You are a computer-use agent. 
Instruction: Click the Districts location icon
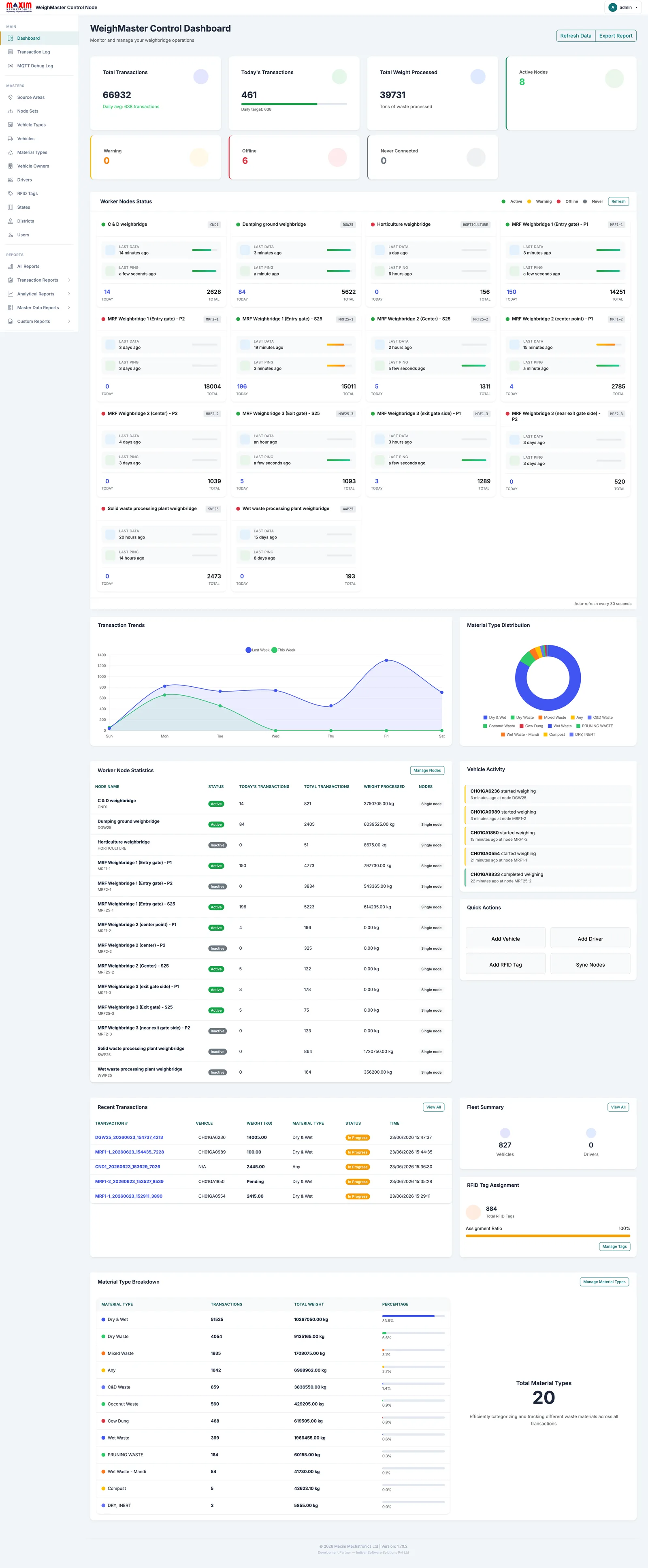click(x=11, y=221)
